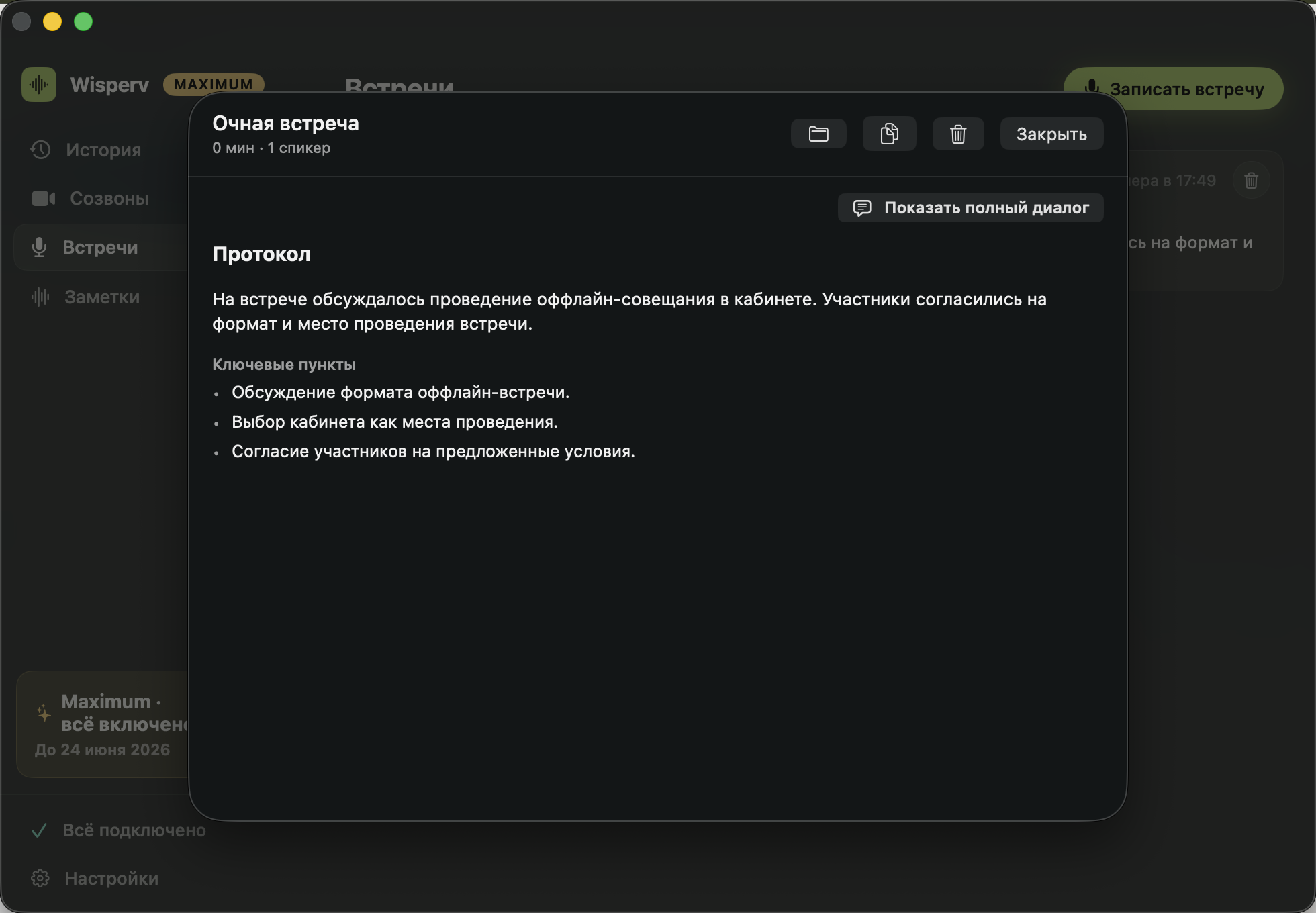Viewport: 1316px width, 913px height.
Task: Click the Wisperv app logo icon
Action: [x=39, y=85]
